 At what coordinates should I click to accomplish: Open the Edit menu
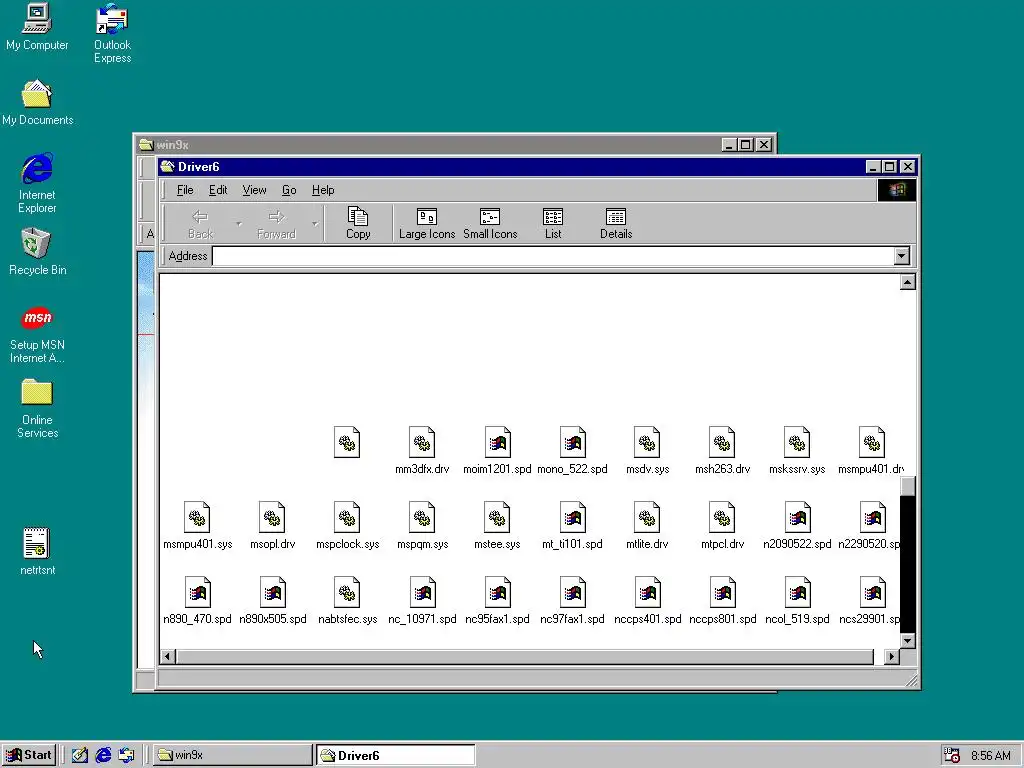[217, 190]
